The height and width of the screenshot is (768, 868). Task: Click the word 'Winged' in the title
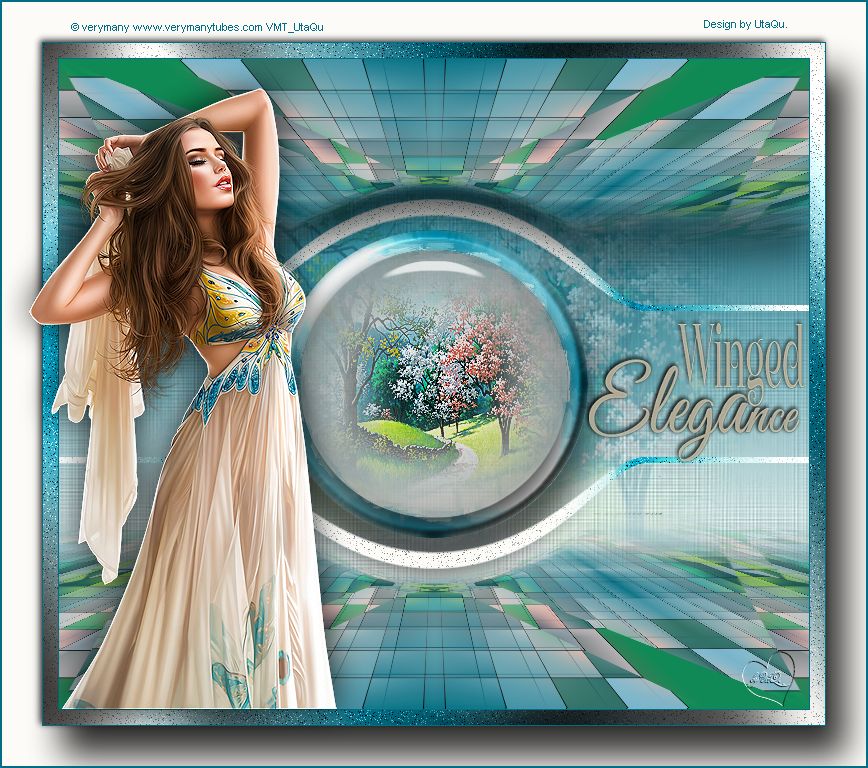(x=743, y=355)
